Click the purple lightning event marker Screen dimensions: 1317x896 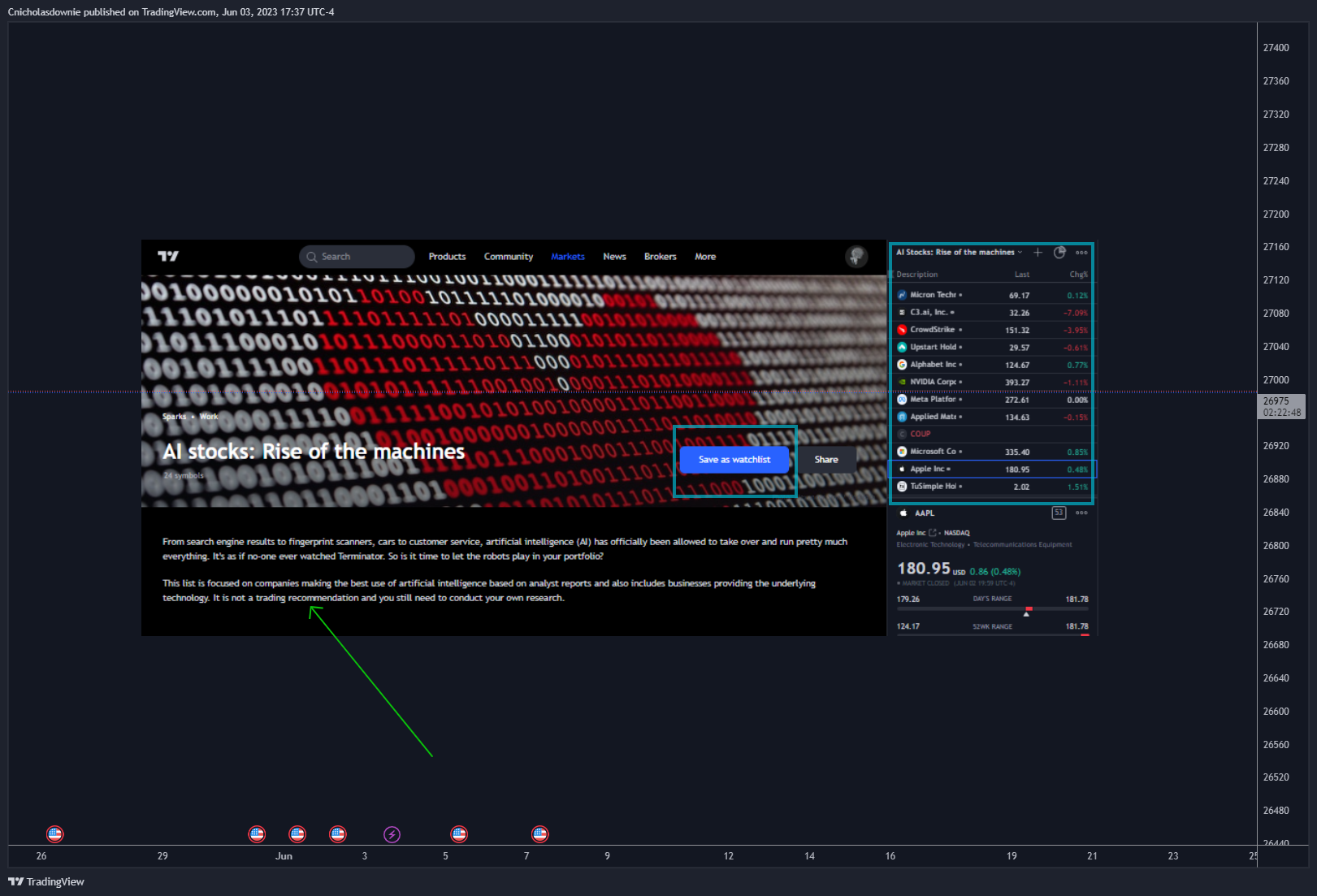[x=392, y=834]
